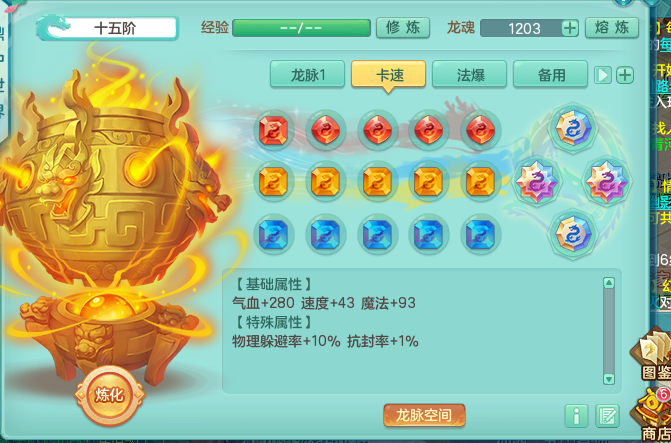Switch to the 龙脉1 tab
The image size is (671, 443).
(x=307, y=74)
